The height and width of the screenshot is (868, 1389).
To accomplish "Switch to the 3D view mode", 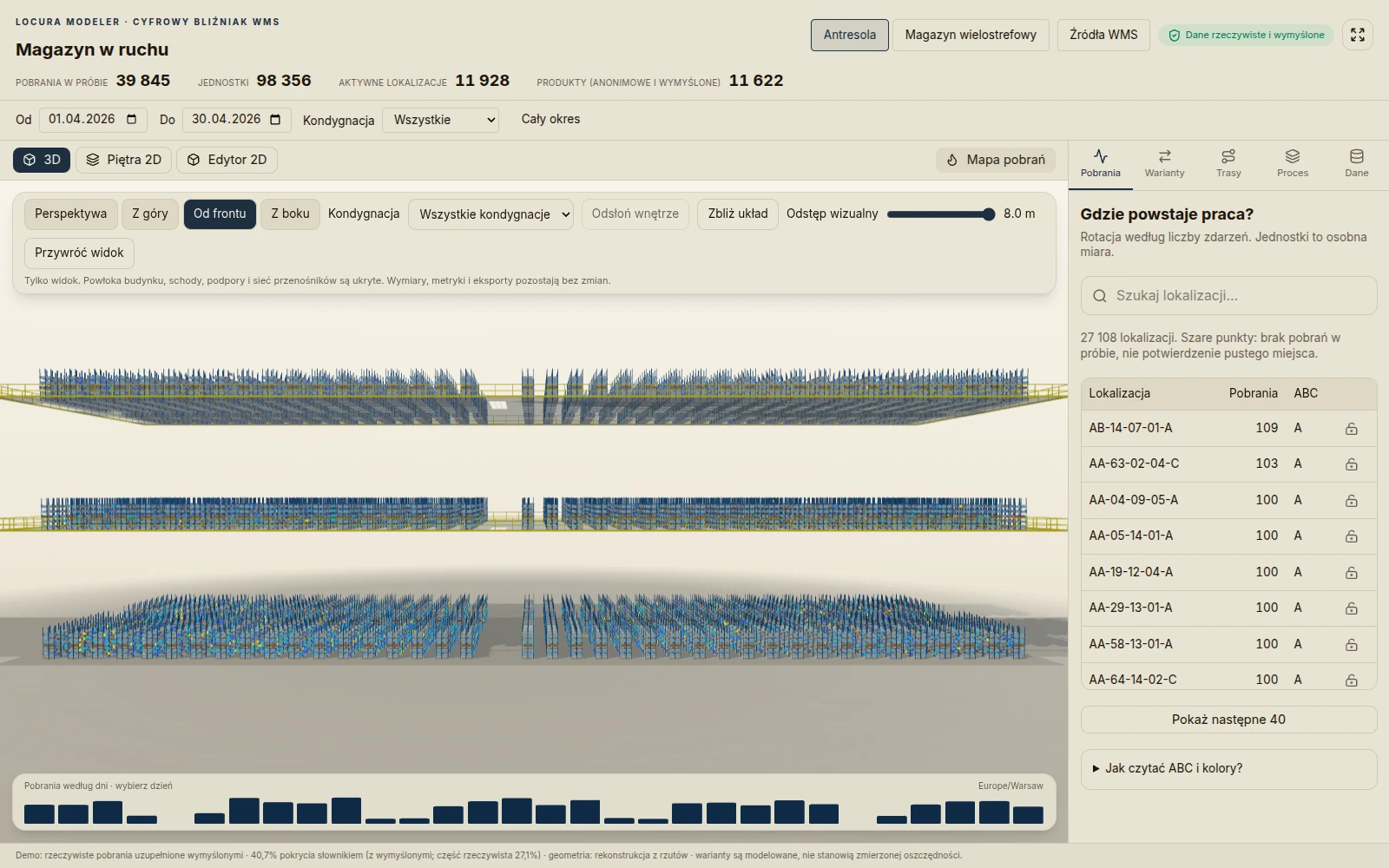I will [42, 160].
